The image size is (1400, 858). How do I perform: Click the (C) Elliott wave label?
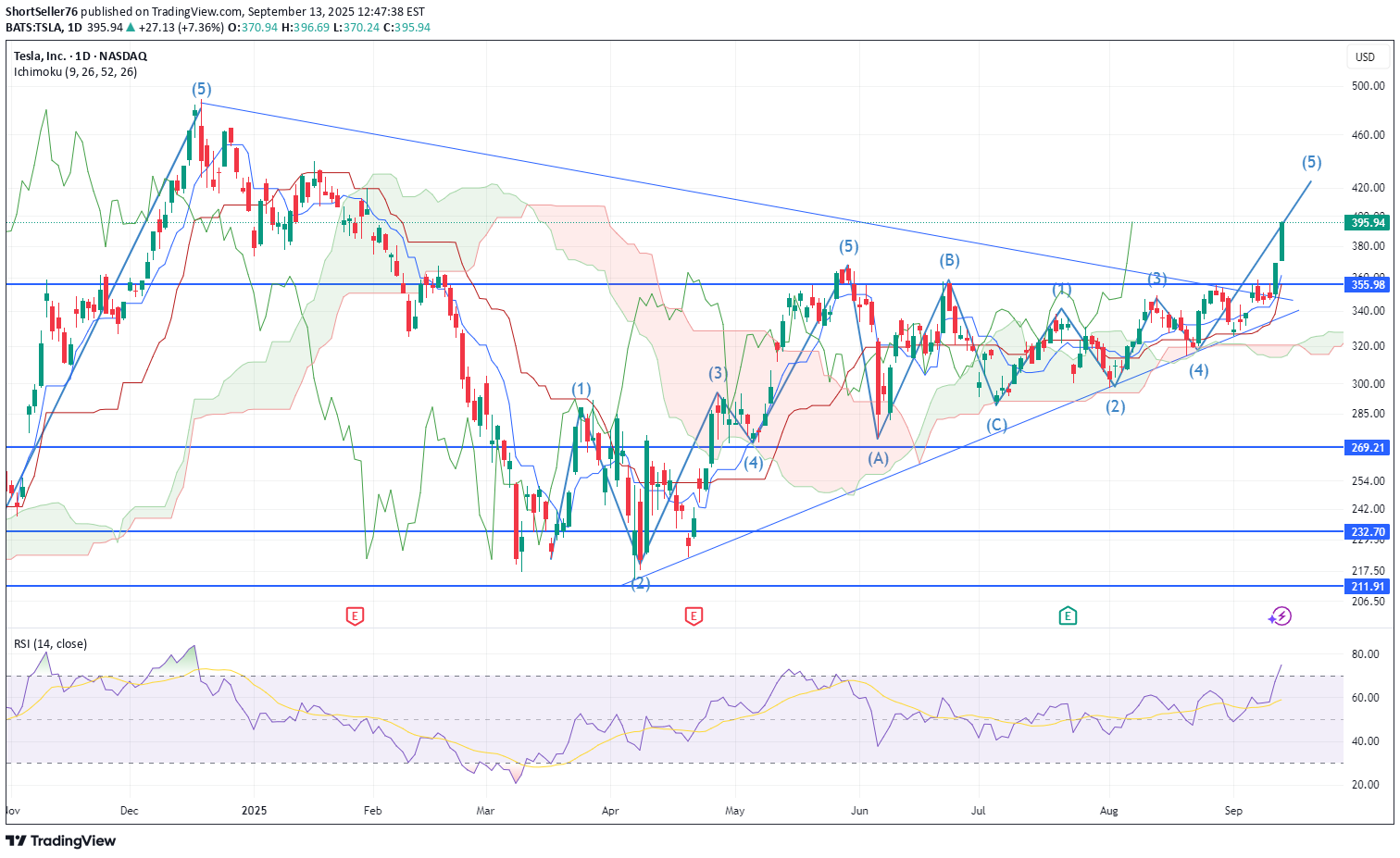(x=996, y=425)
